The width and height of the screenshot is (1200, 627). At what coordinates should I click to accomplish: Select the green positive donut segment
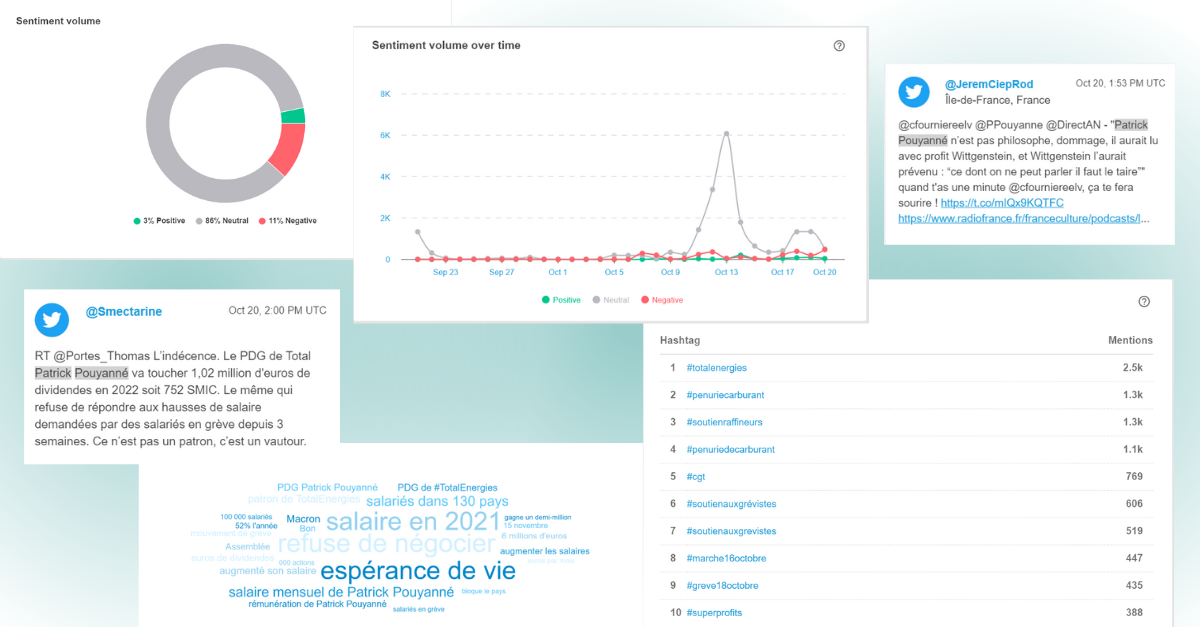(293, 116)
